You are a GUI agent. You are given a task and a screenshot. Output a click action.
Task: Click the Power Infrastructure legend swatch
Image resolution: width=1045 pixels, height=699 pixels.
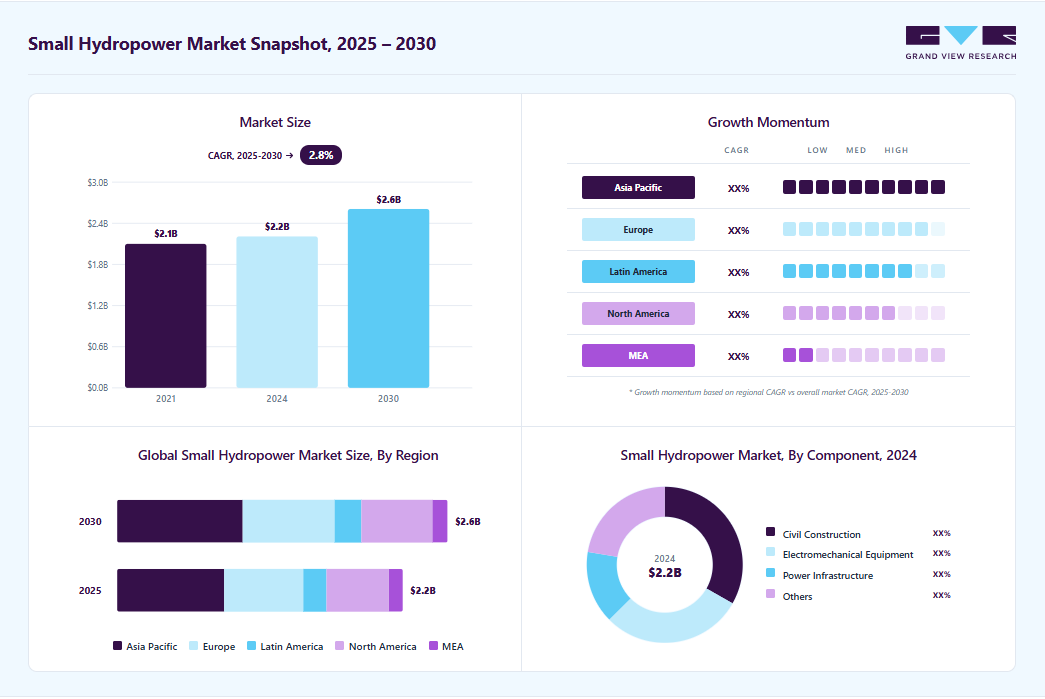tap(770, 572)
